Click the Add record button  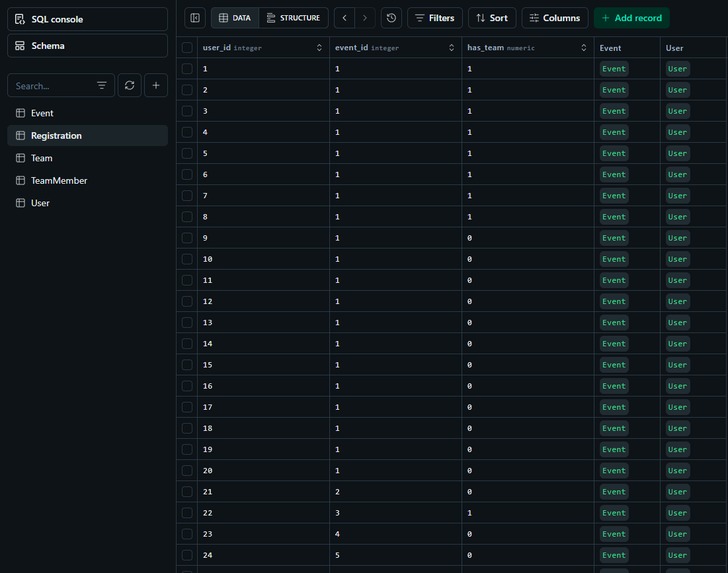click(x=631, y=18)
